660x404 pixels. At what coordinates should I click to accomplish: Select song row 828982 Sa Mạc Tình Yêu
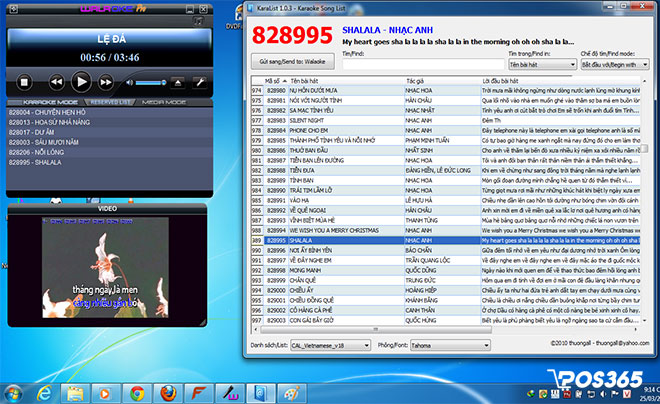[x=445, y=111]
